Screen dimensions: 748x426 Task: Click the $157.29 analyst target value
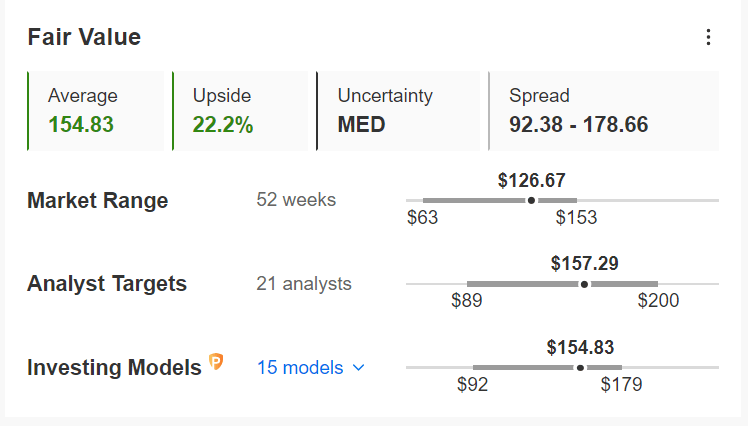[x=584, y=263]
